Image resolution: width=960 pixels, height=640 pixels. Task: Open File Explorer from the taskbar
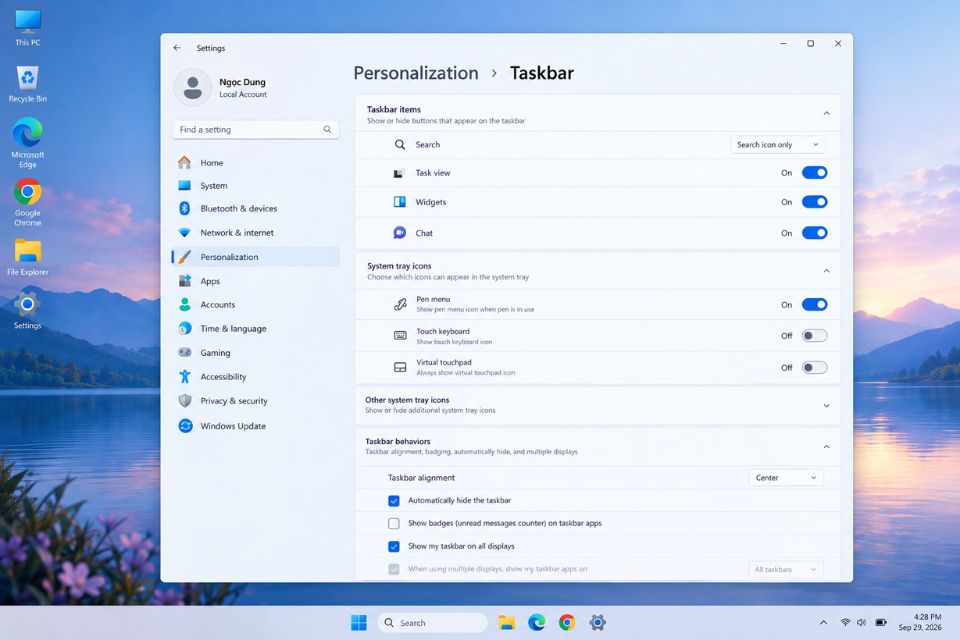(506, 623)
